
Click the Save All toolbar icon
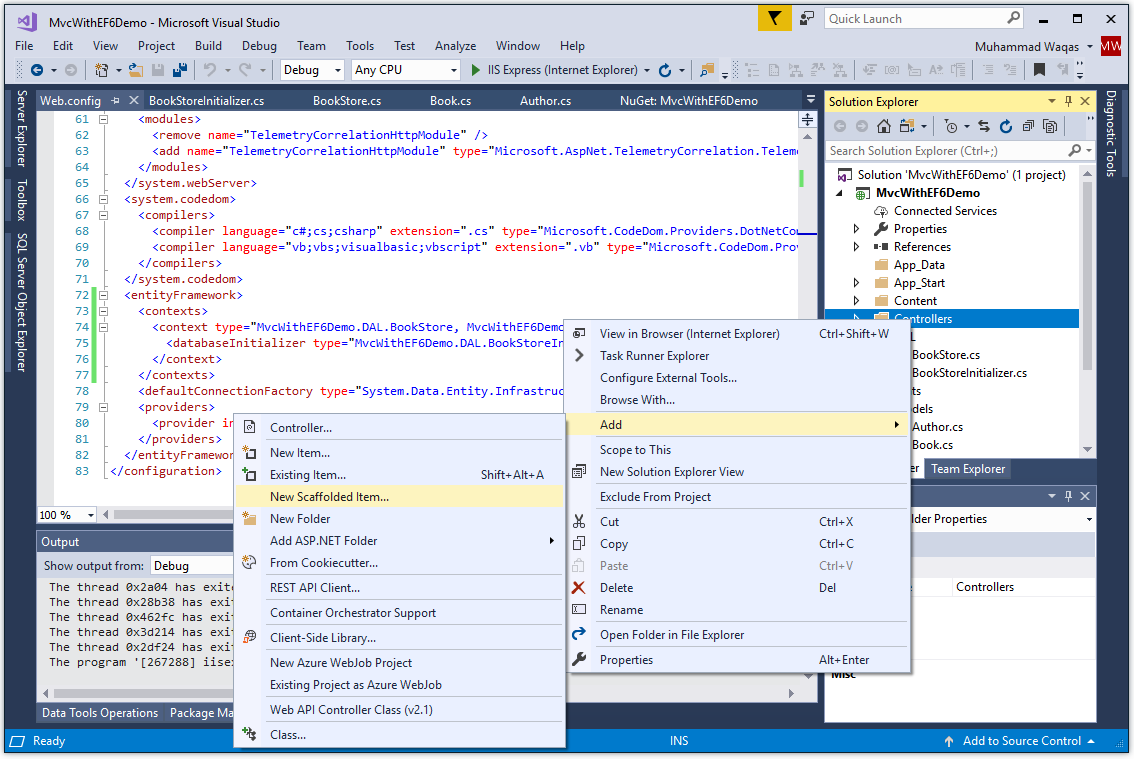click(x=180, y=70)
